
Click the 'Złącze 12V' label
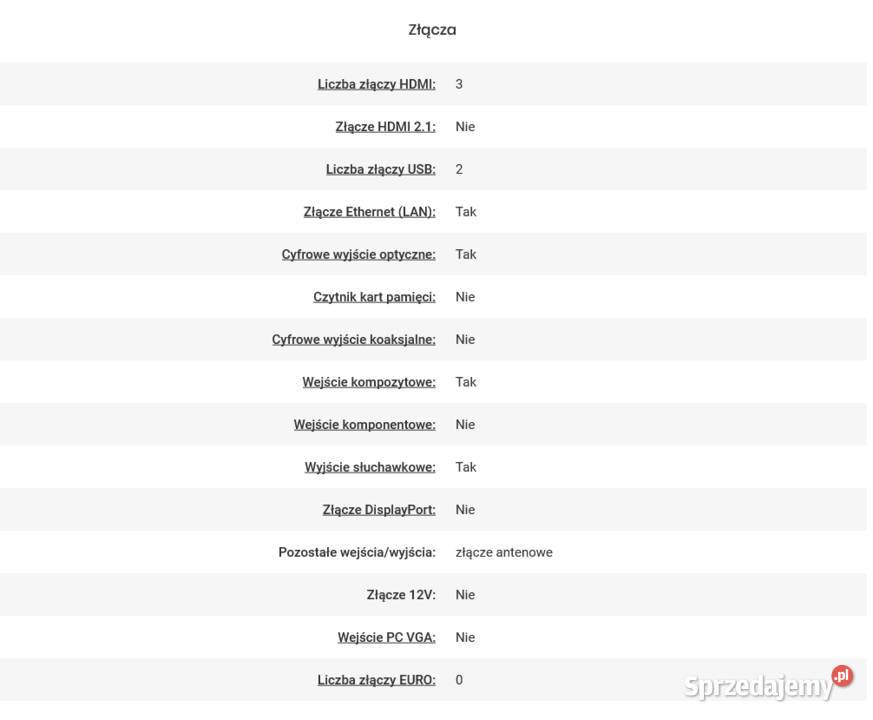(401, 595)
